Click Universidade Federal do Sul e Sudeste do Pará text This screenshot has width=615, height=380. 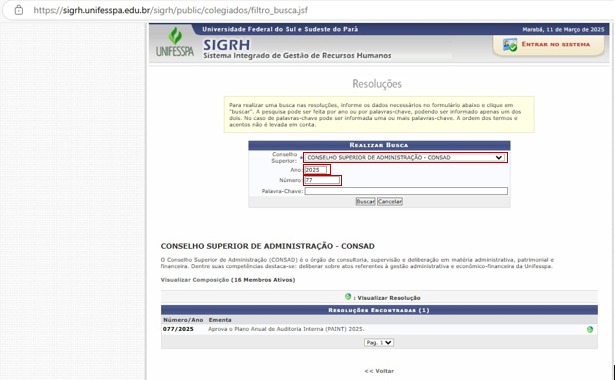(x=280, y=29)
